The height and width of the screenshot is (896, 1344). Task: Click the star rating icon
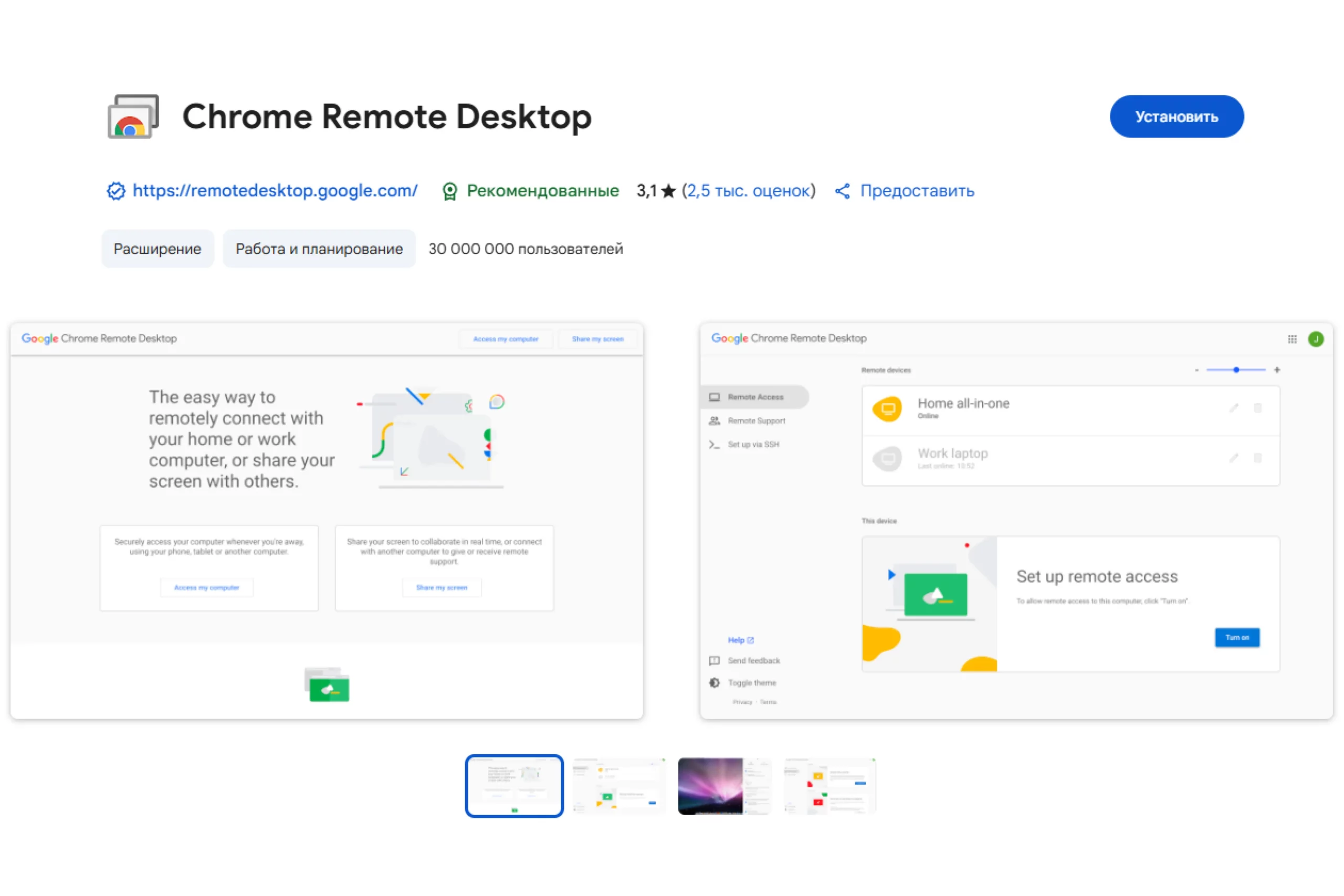click(x=668, y=191)
